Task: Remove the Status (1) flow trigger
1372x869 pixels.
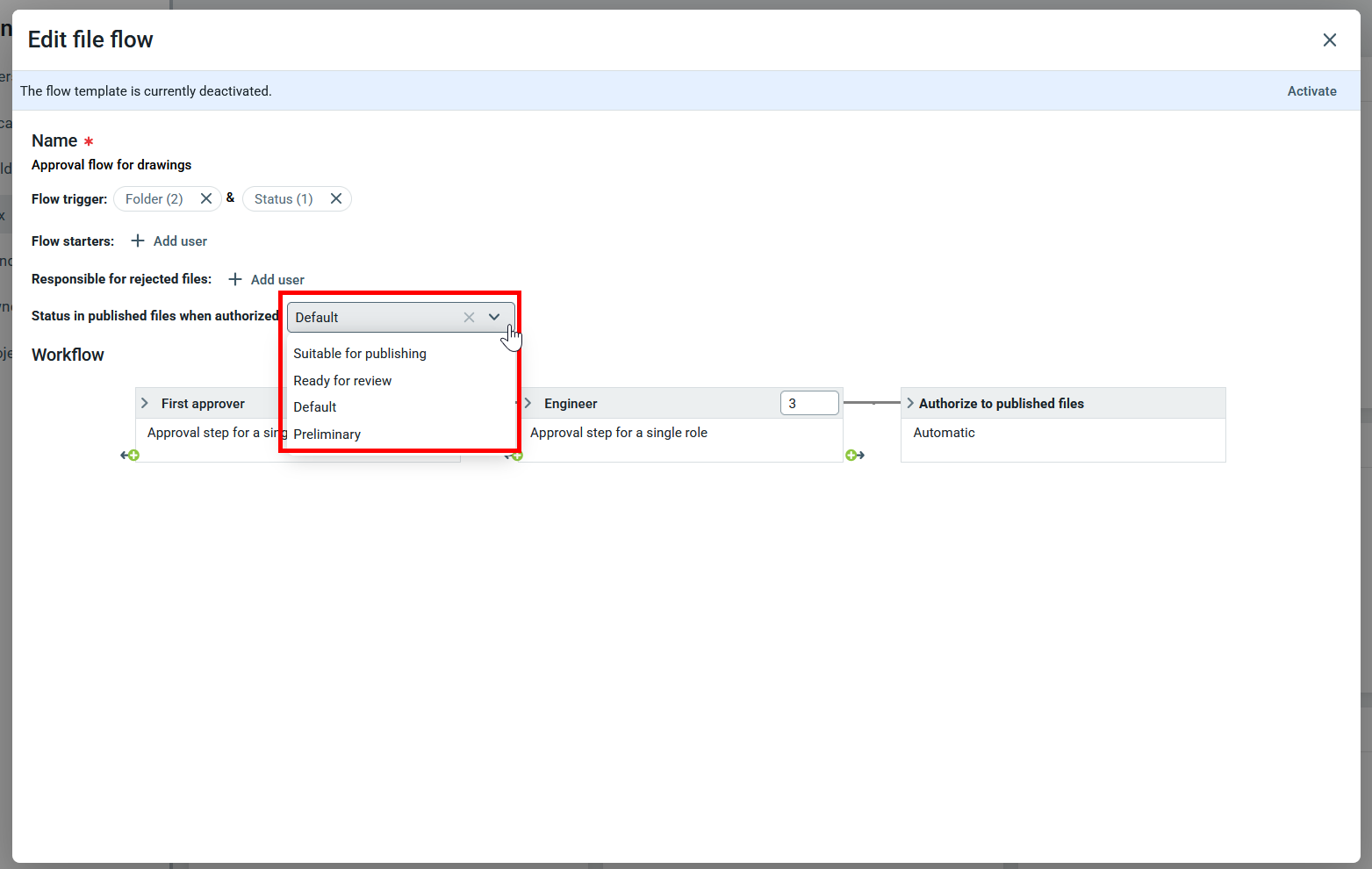Action: 335,198
